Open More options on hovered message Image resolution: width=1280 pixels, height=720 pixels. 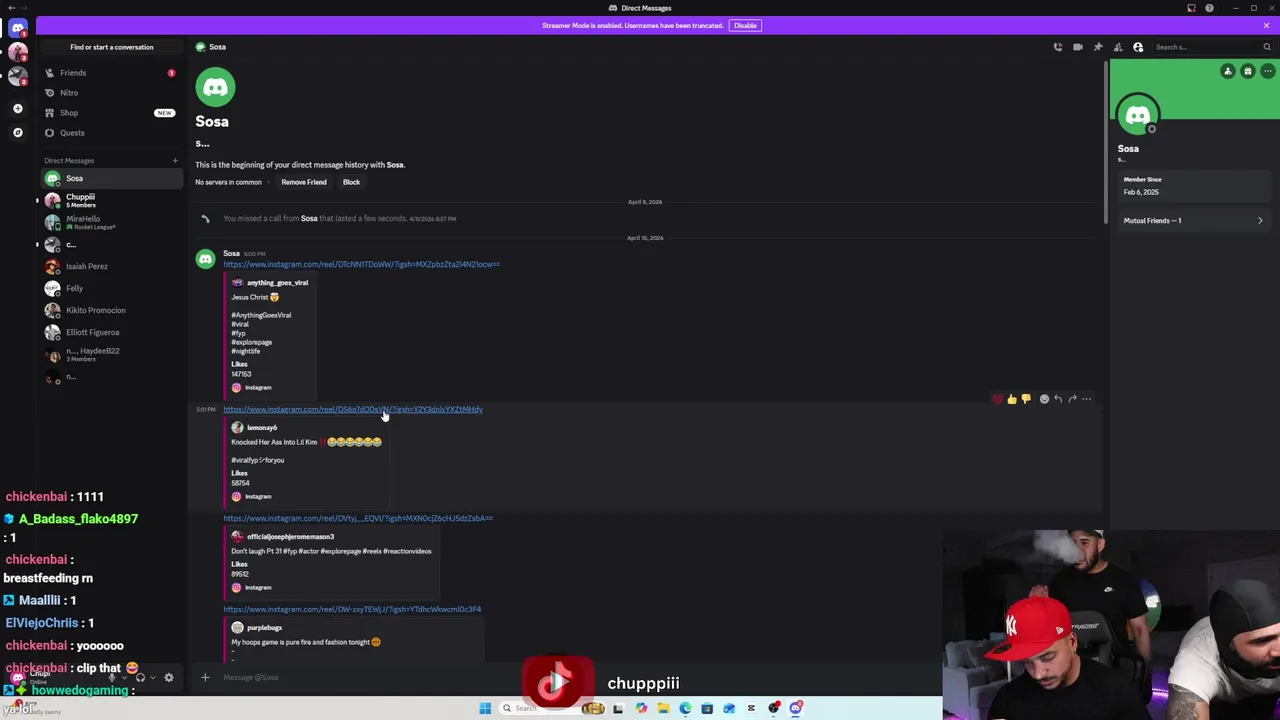1086,399
